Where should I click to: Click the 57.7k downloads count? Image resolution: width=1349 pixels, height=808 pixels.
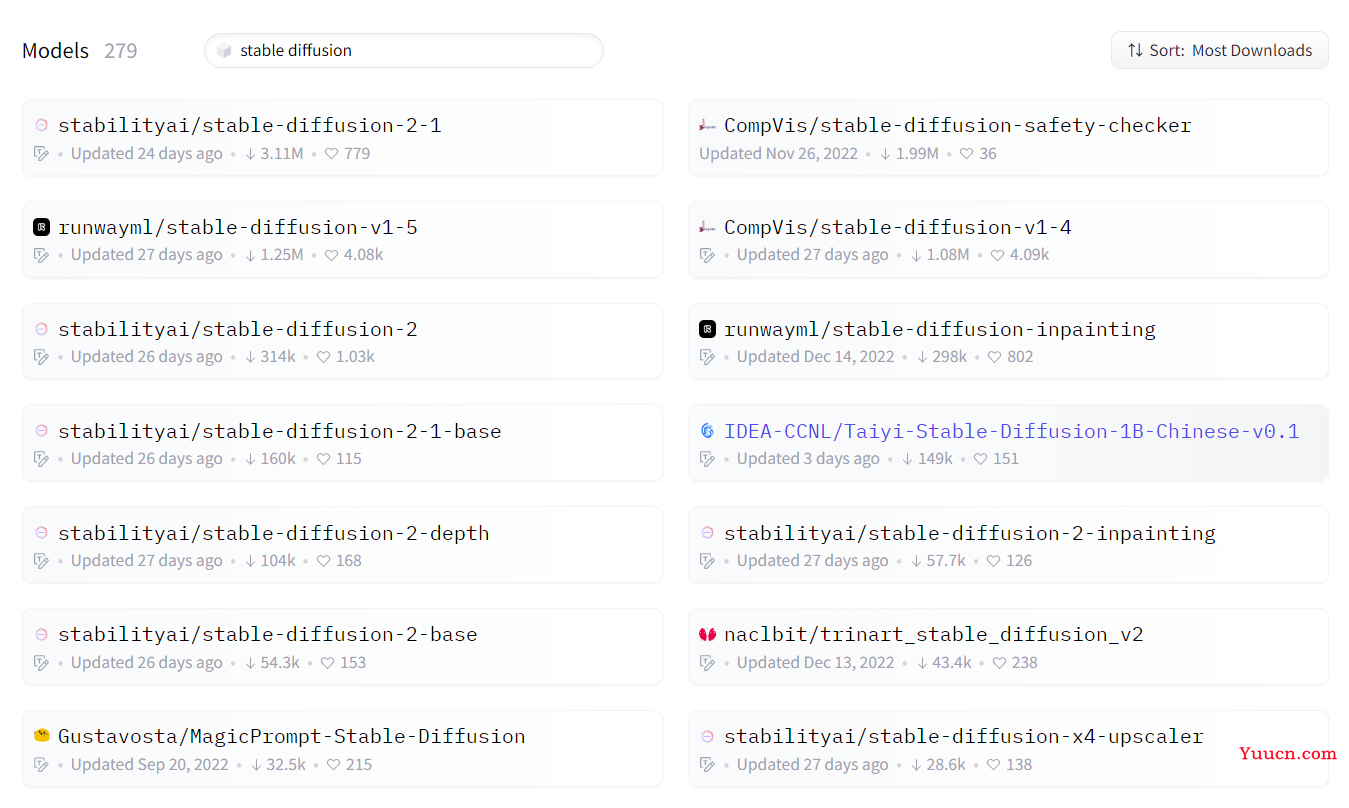[x=946, y=561]
